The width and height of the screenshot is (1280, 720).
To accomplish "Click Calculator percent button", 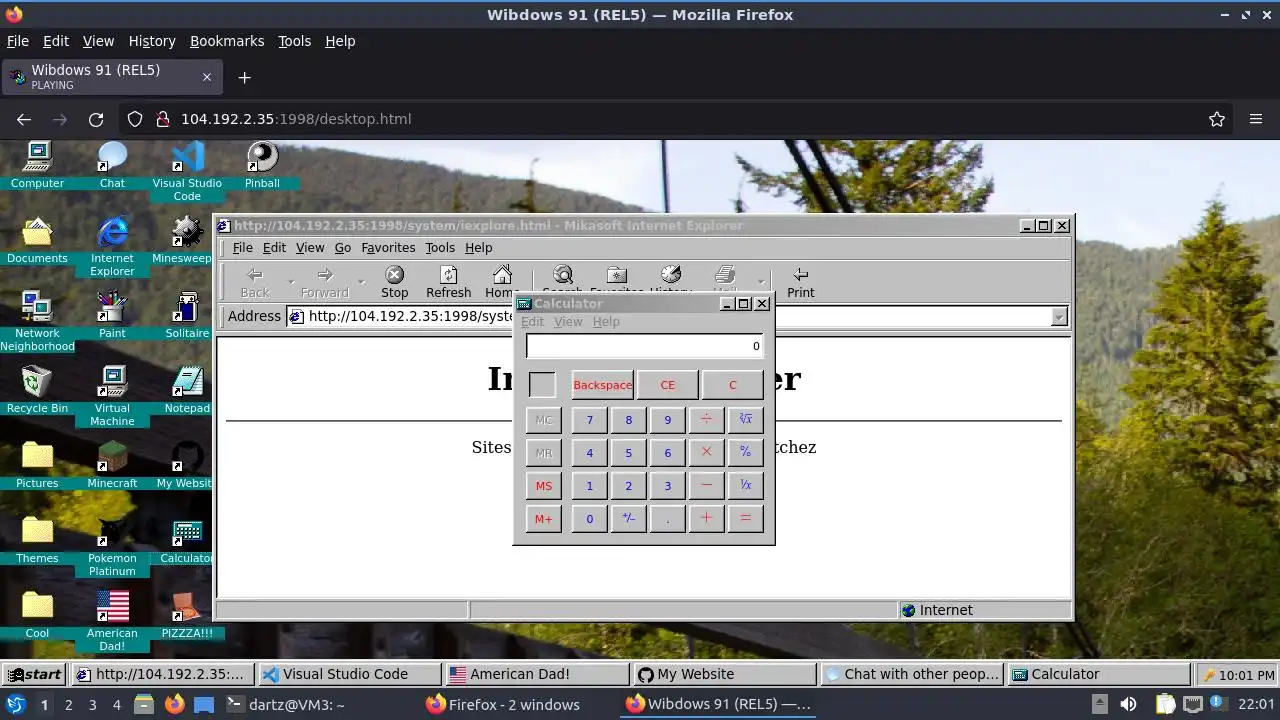I will tap(745, 453).
